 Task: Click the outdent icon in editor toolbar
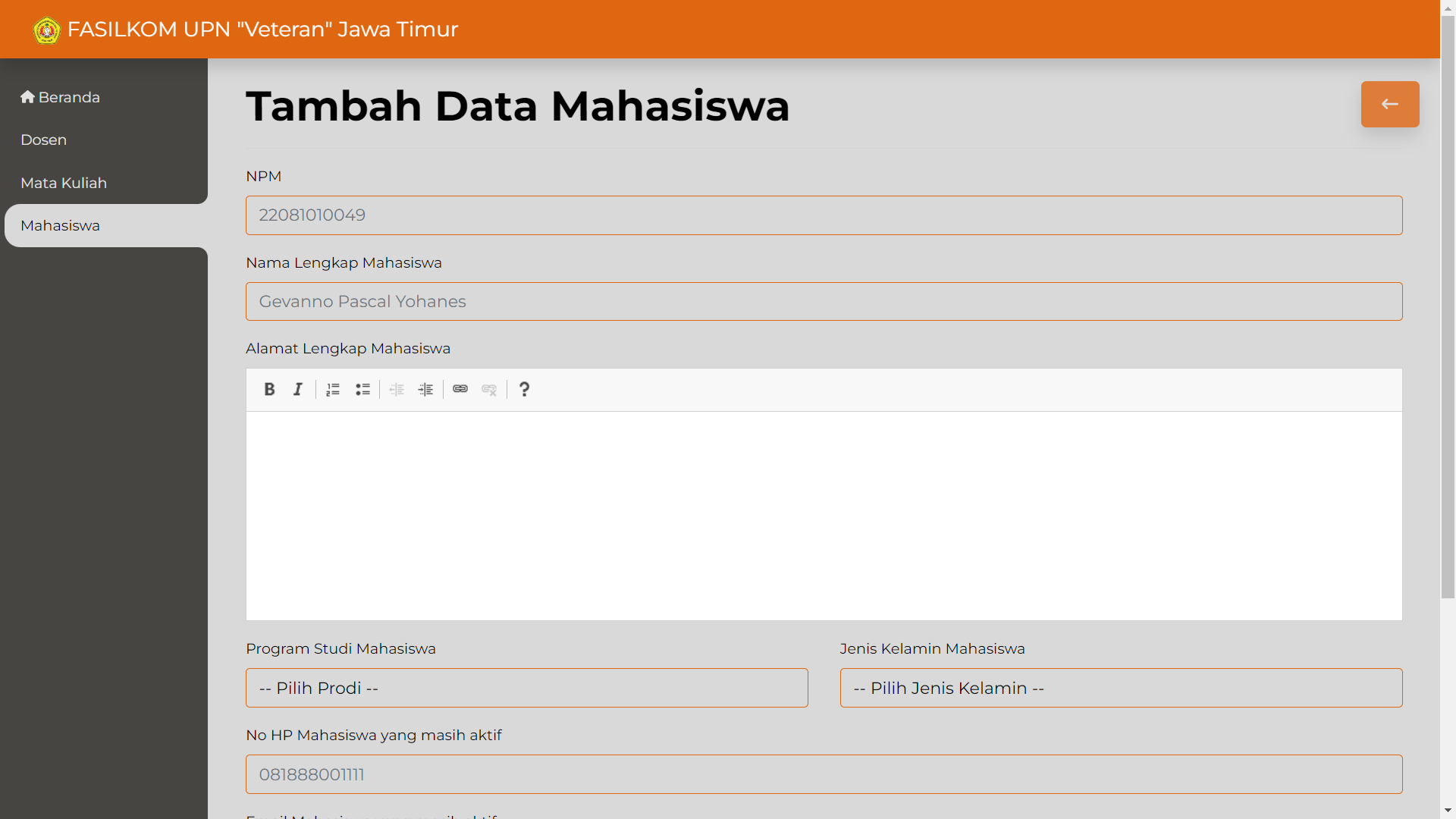397,389
